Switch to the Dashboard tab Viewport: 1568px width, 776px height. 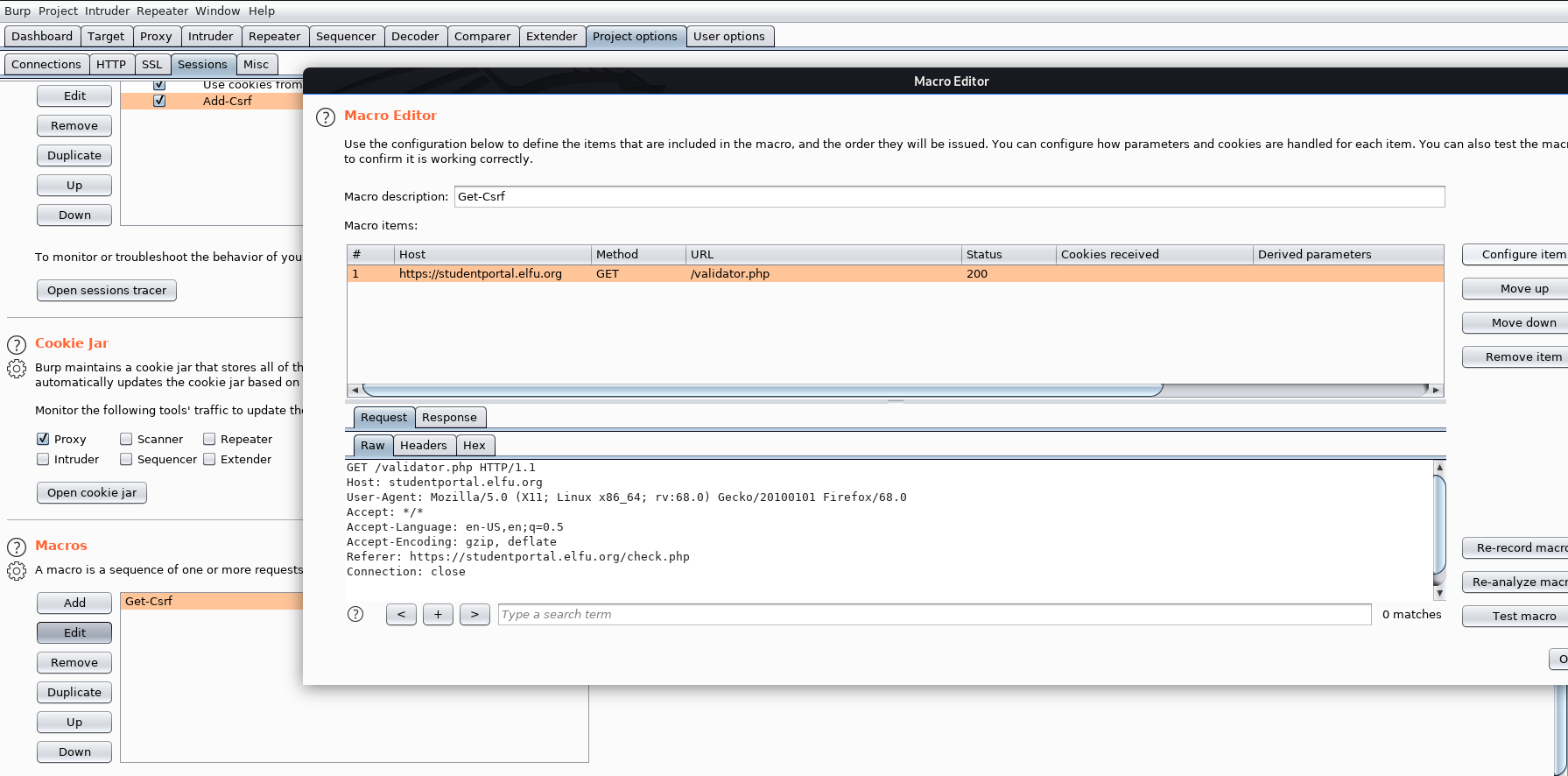click(x=42, y=37)
